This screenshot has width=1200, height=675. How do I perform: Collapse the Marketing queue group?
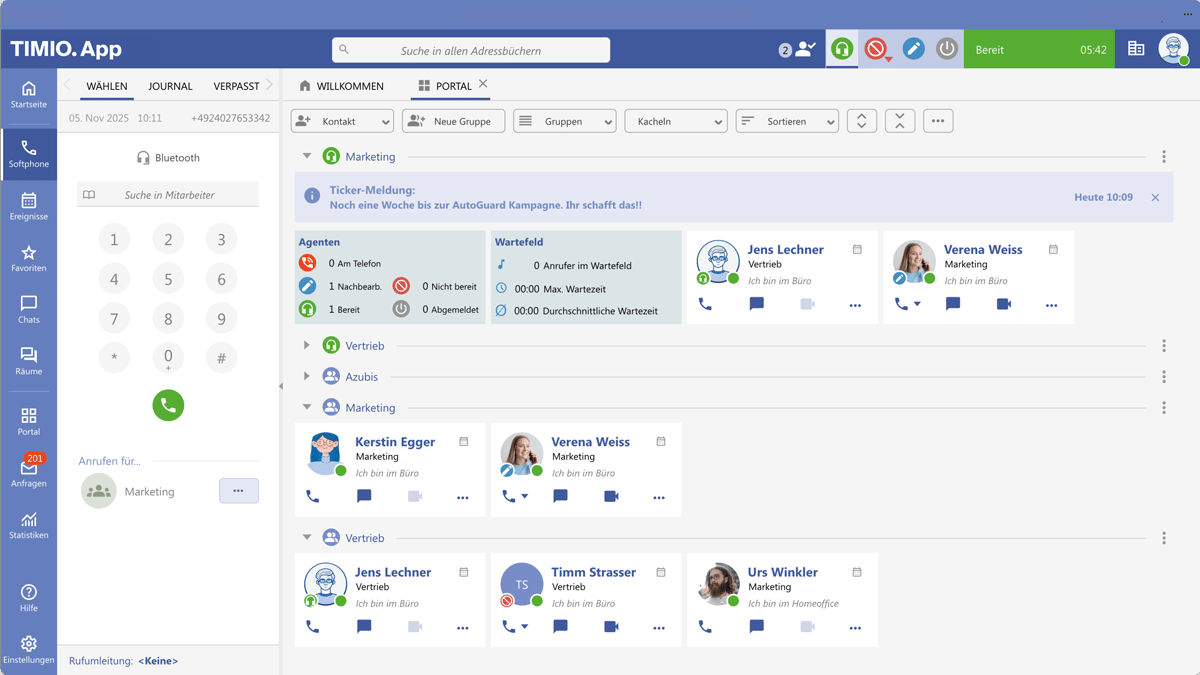click(x=306, y=156)
